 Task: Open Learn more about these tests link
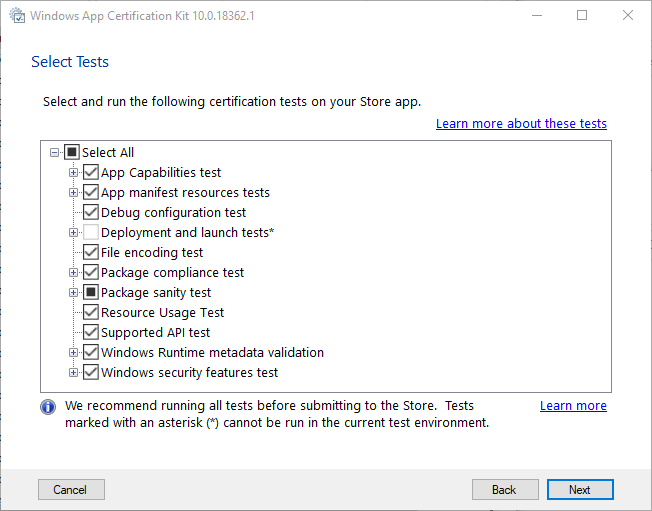[521, 123]
